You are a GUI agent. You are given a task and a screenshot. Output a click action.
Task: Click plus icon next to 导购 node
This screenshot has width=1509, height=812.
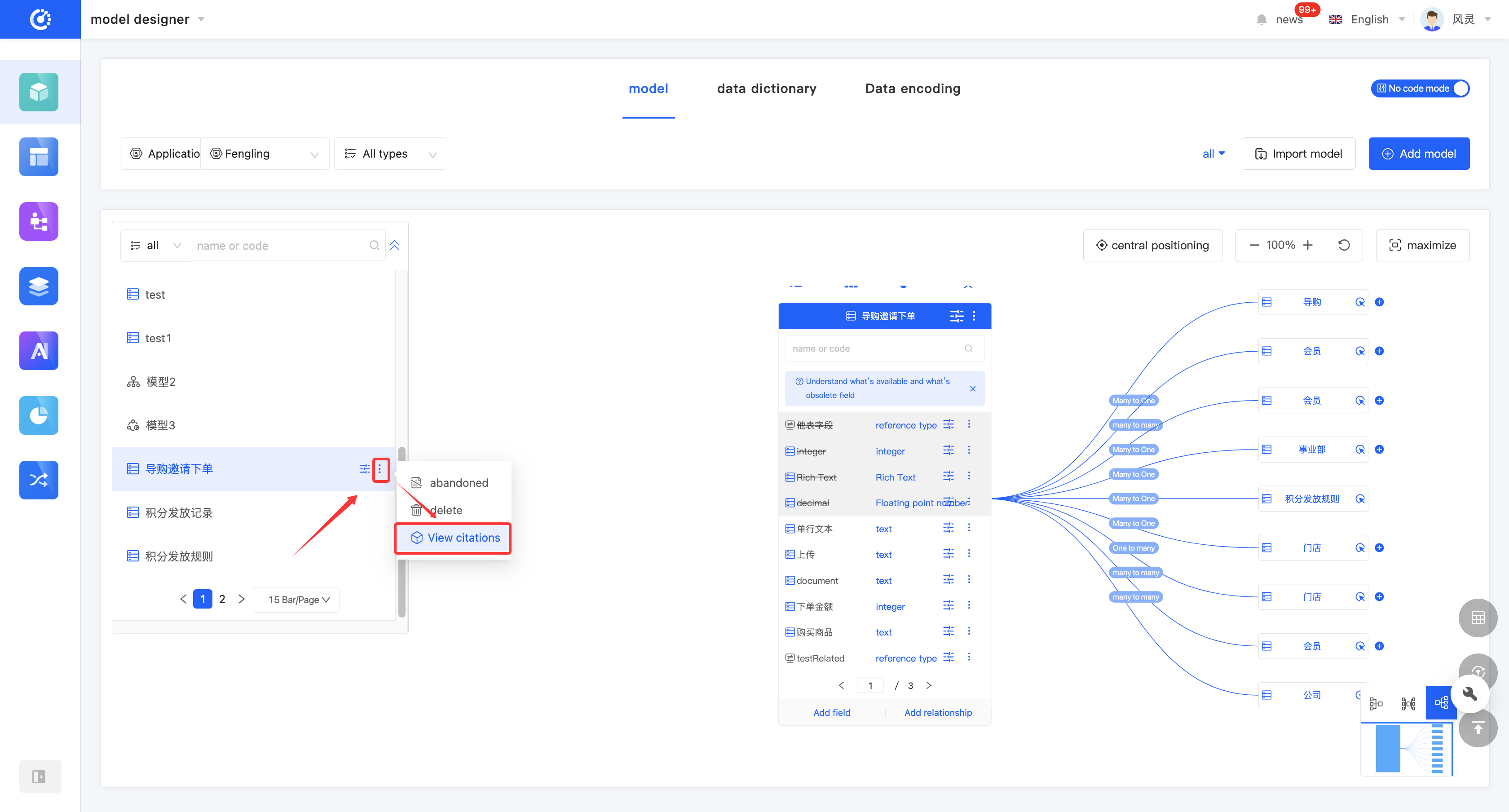[1380, 302]
